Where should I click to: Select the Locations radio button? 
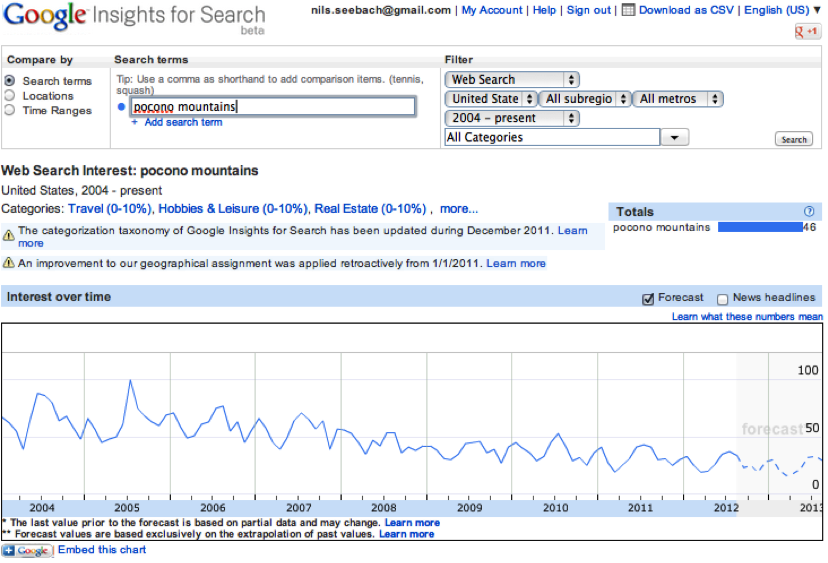[10, 96]
